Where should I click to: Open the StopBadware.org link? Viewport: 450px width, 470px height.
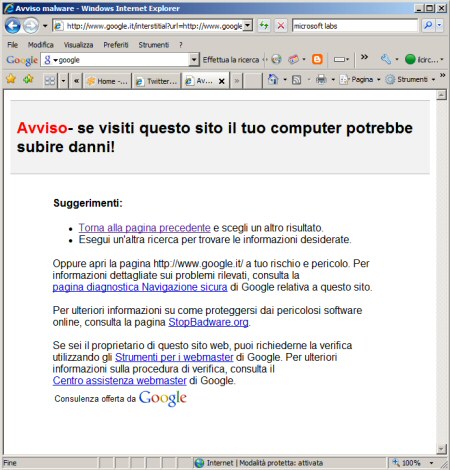tap(208, 322)
